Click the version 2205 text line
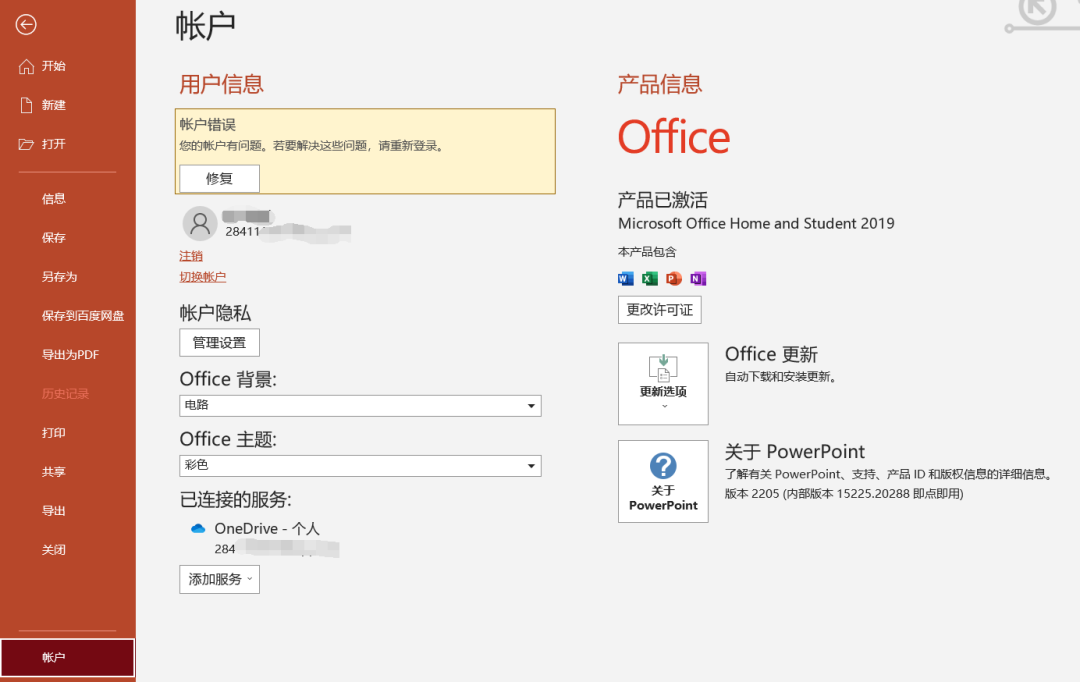 point(844,494)
